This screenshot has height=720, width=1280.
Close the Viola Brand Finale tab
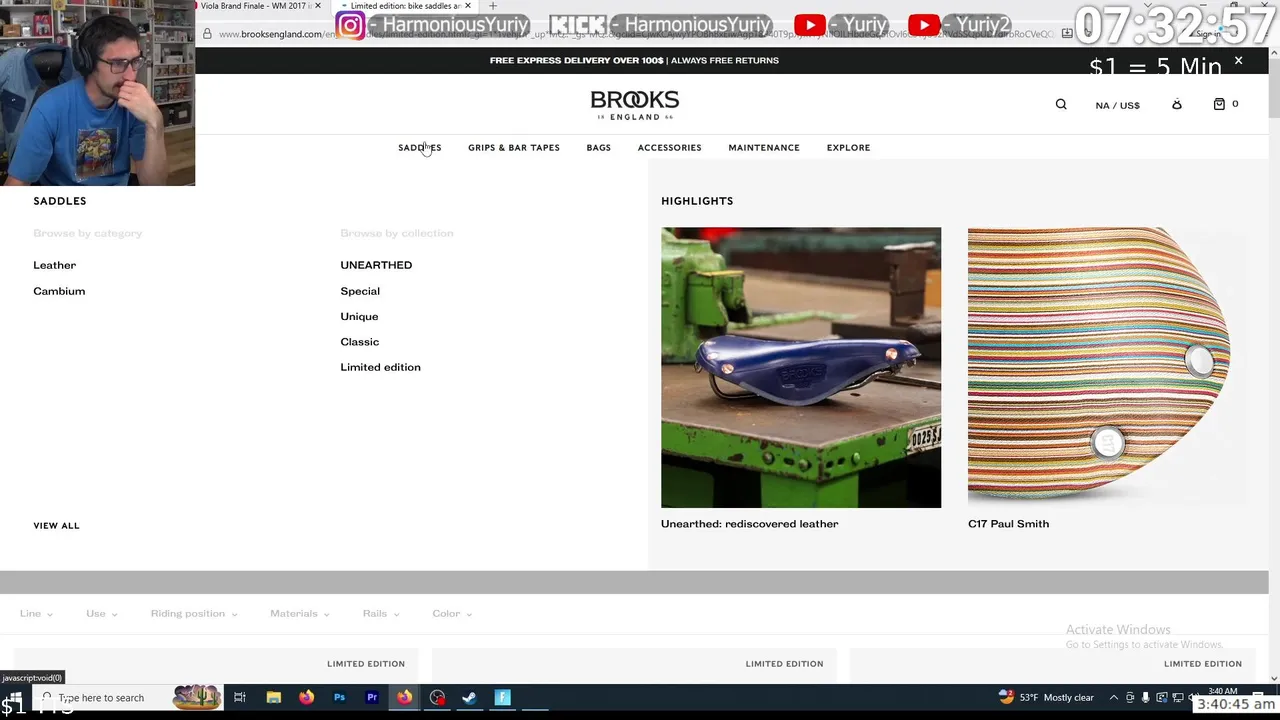[x=318, y=6]
